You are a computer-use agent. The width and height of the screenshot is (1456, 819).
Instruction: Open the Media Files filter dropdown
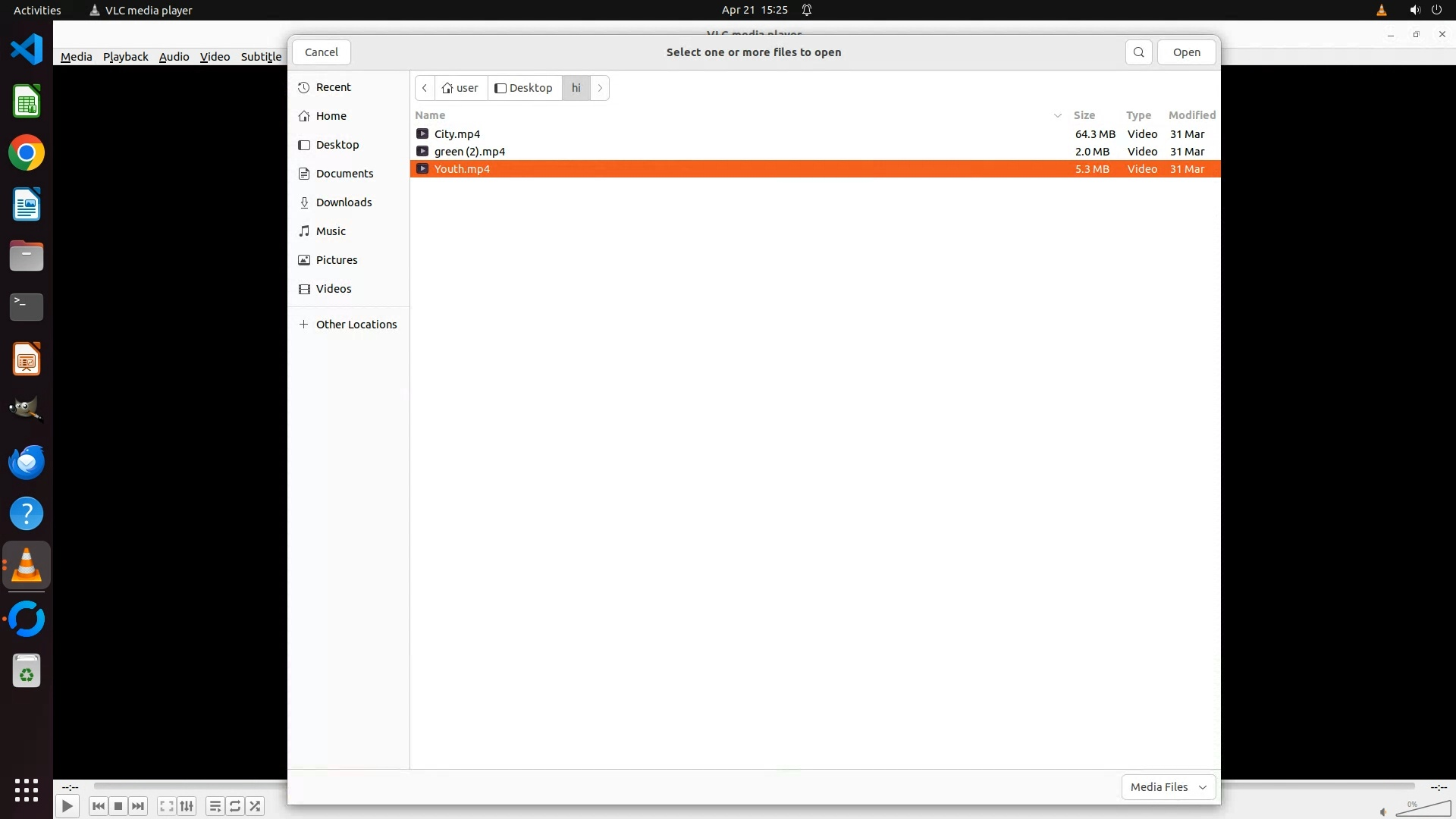(x=1168, y=786)
